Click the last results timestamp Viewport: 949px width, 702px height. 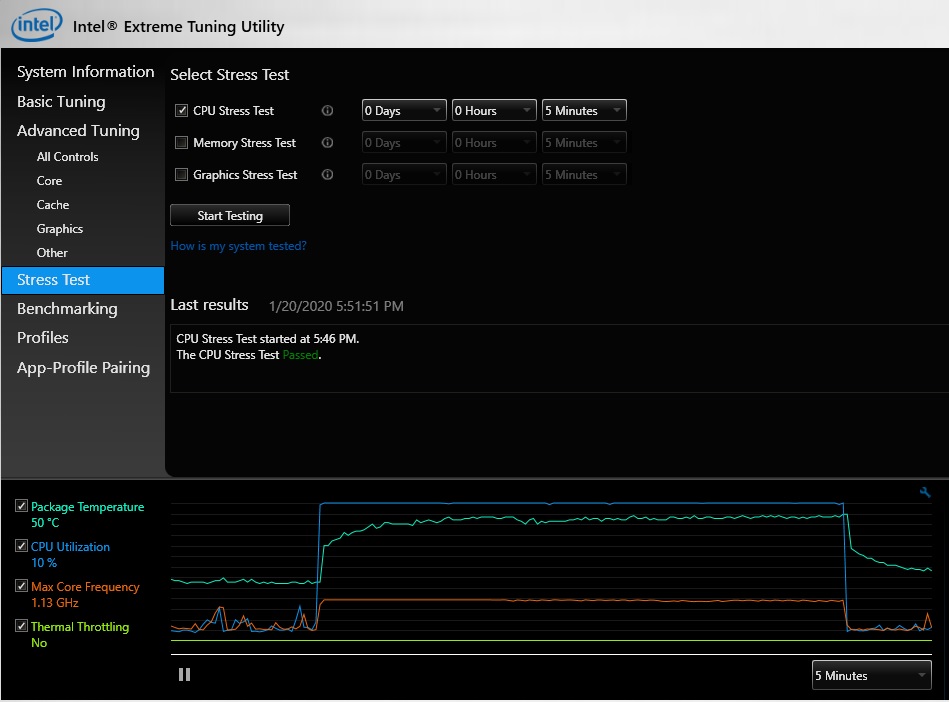click(x=336, y=306)
